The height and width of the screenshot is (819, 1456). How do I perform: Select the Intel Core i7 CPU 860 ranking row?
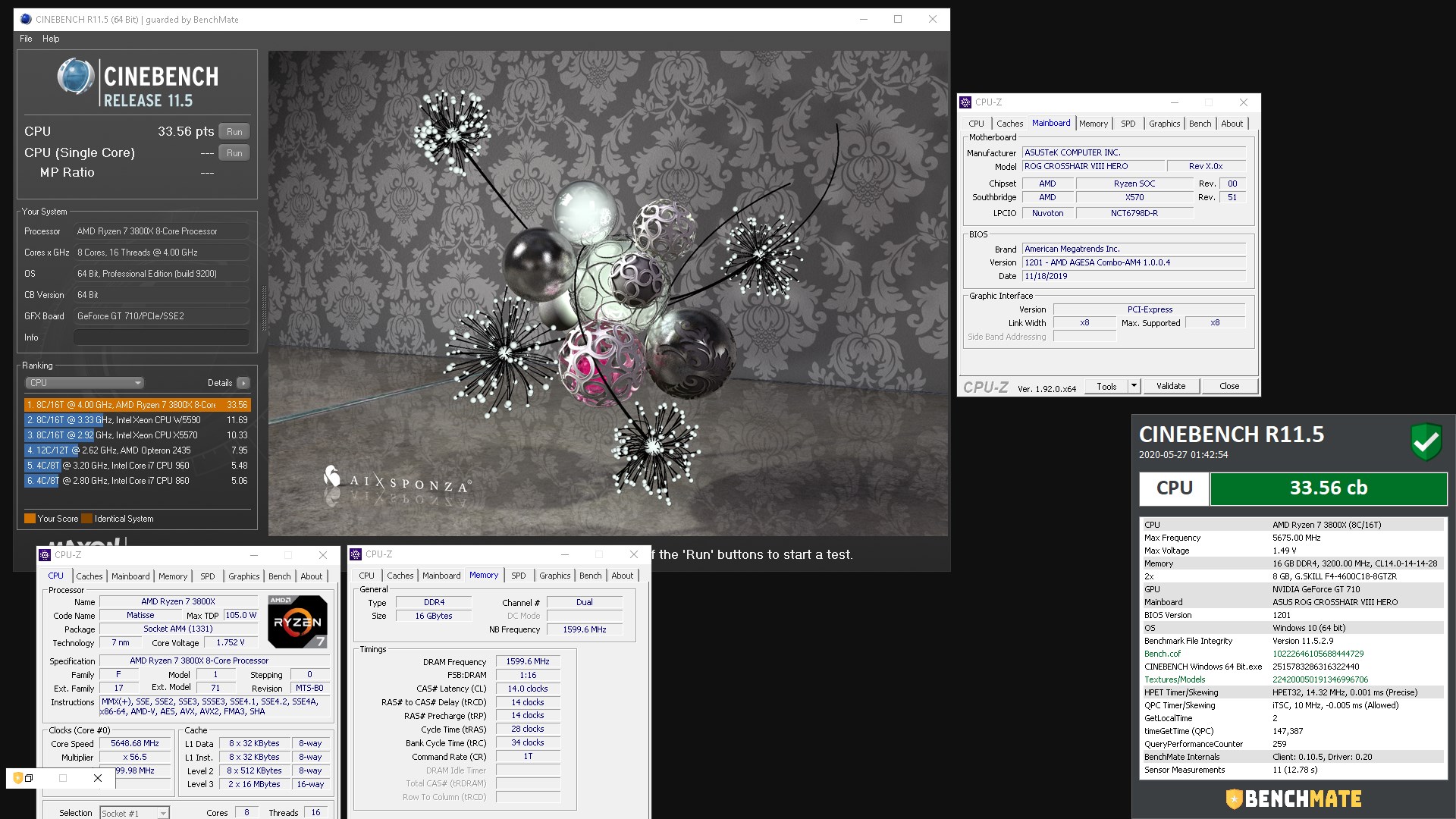137,481
